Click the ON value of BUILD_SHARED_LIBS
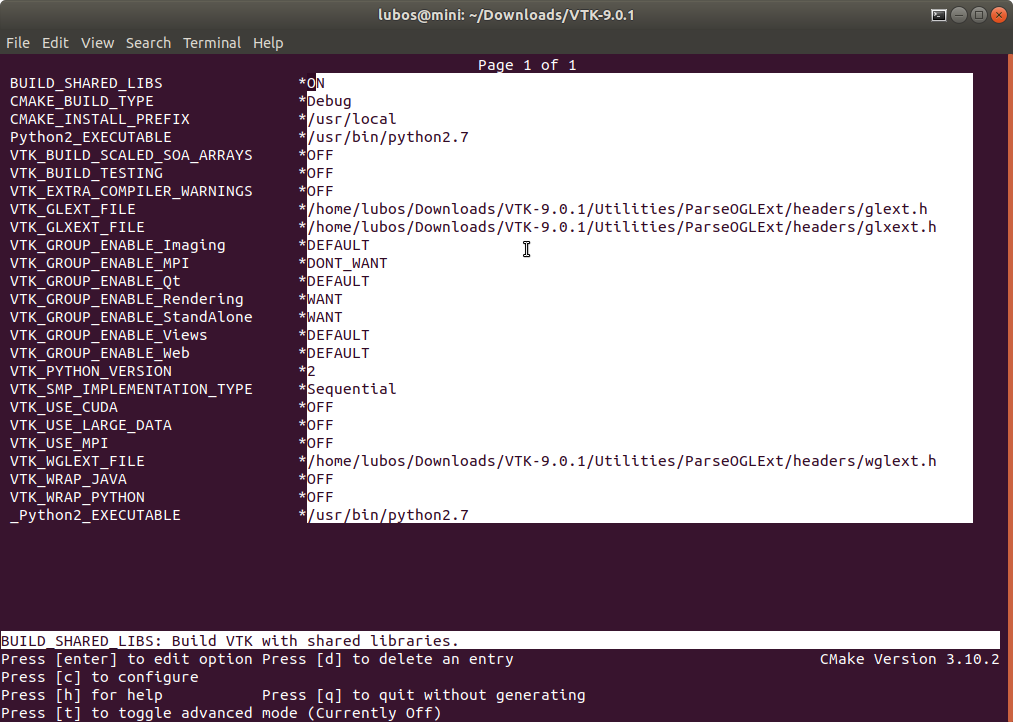The width and height of the screenshot is (1013, 722). tap(316, 83)
